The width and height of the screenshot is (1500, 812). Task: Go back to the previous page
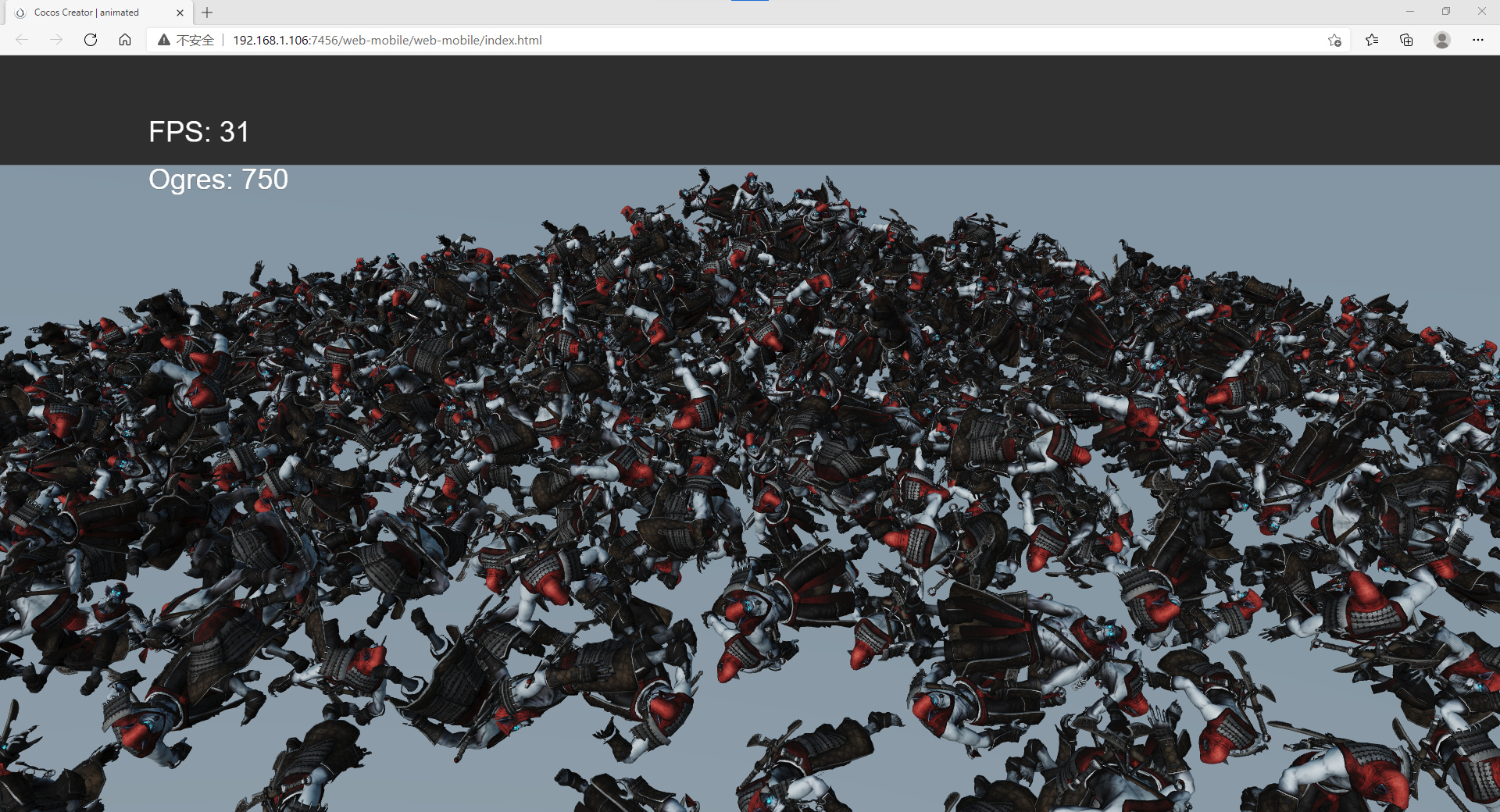[22, 40]
